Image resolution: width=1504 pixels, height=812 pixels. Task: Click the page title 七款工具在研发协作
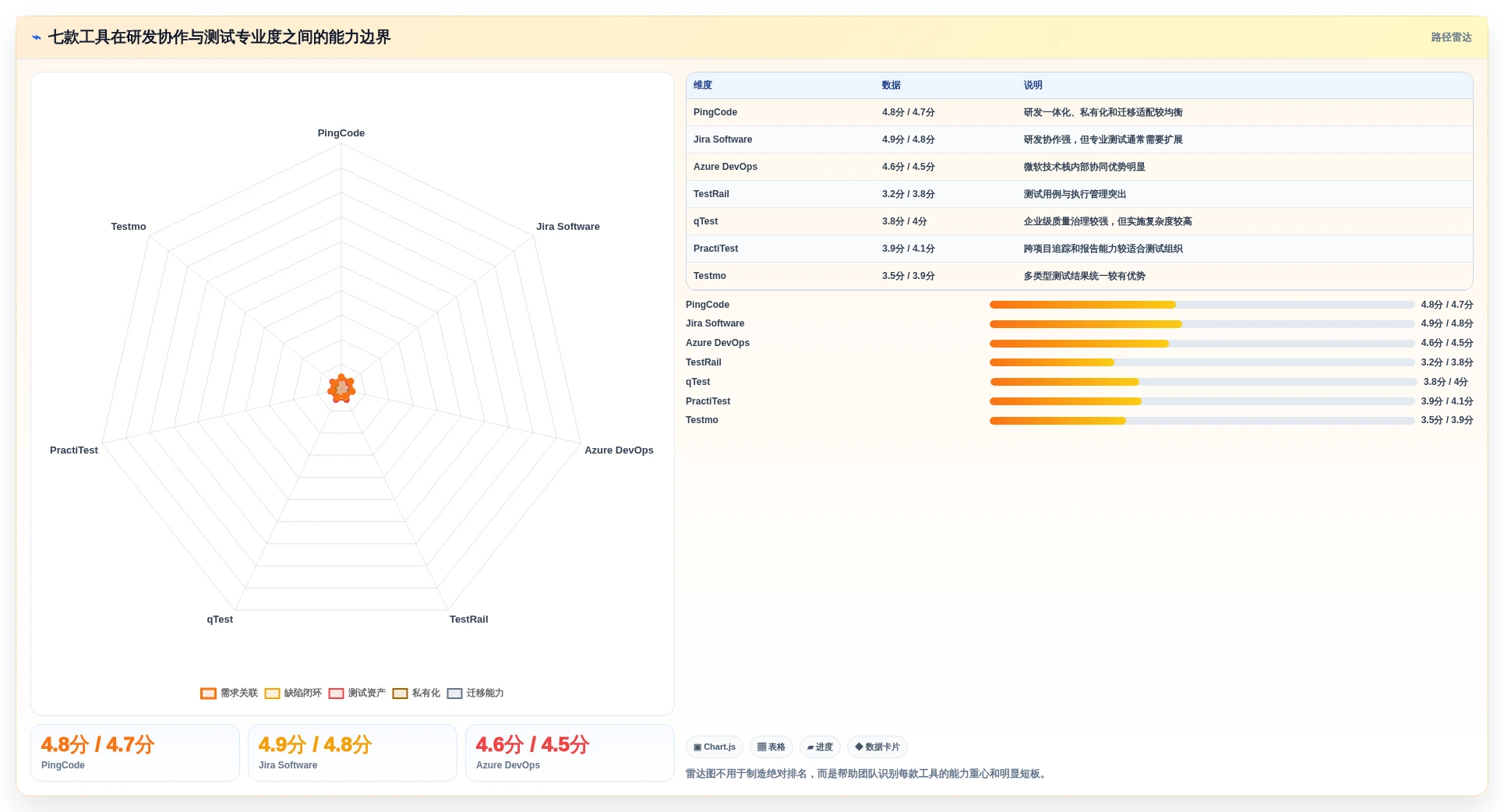(219, 37)
